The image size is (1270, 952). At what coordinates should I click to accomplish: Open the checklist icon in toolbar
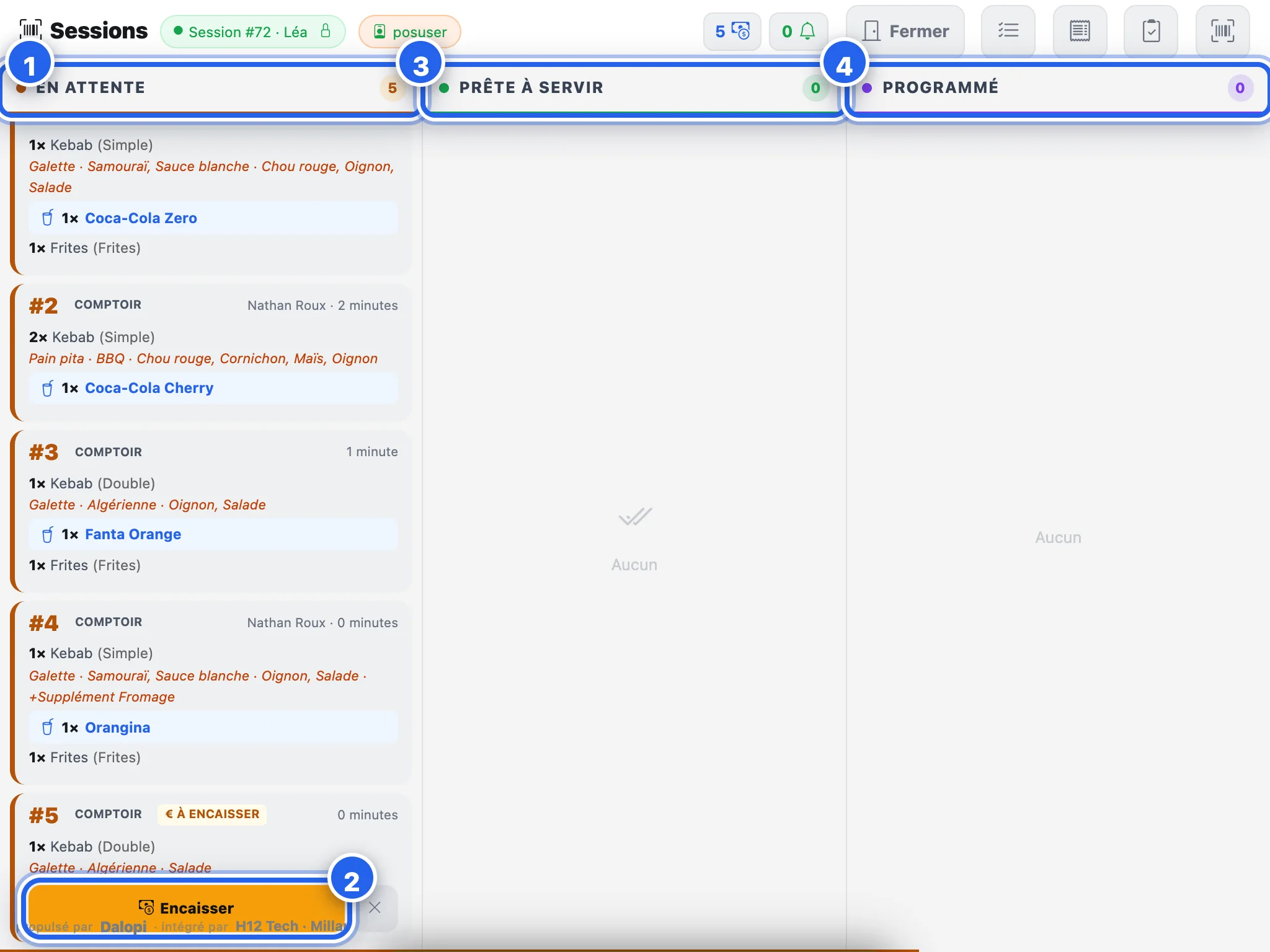pos(1008,31)
